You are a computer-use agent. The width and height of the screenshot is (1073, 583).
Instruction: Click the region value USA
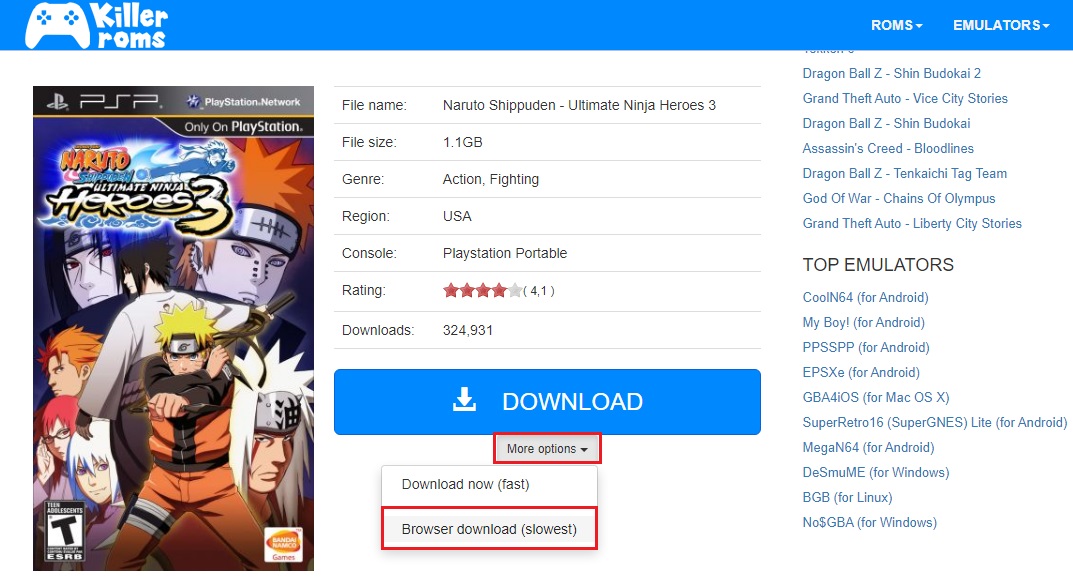click(457, 216)
